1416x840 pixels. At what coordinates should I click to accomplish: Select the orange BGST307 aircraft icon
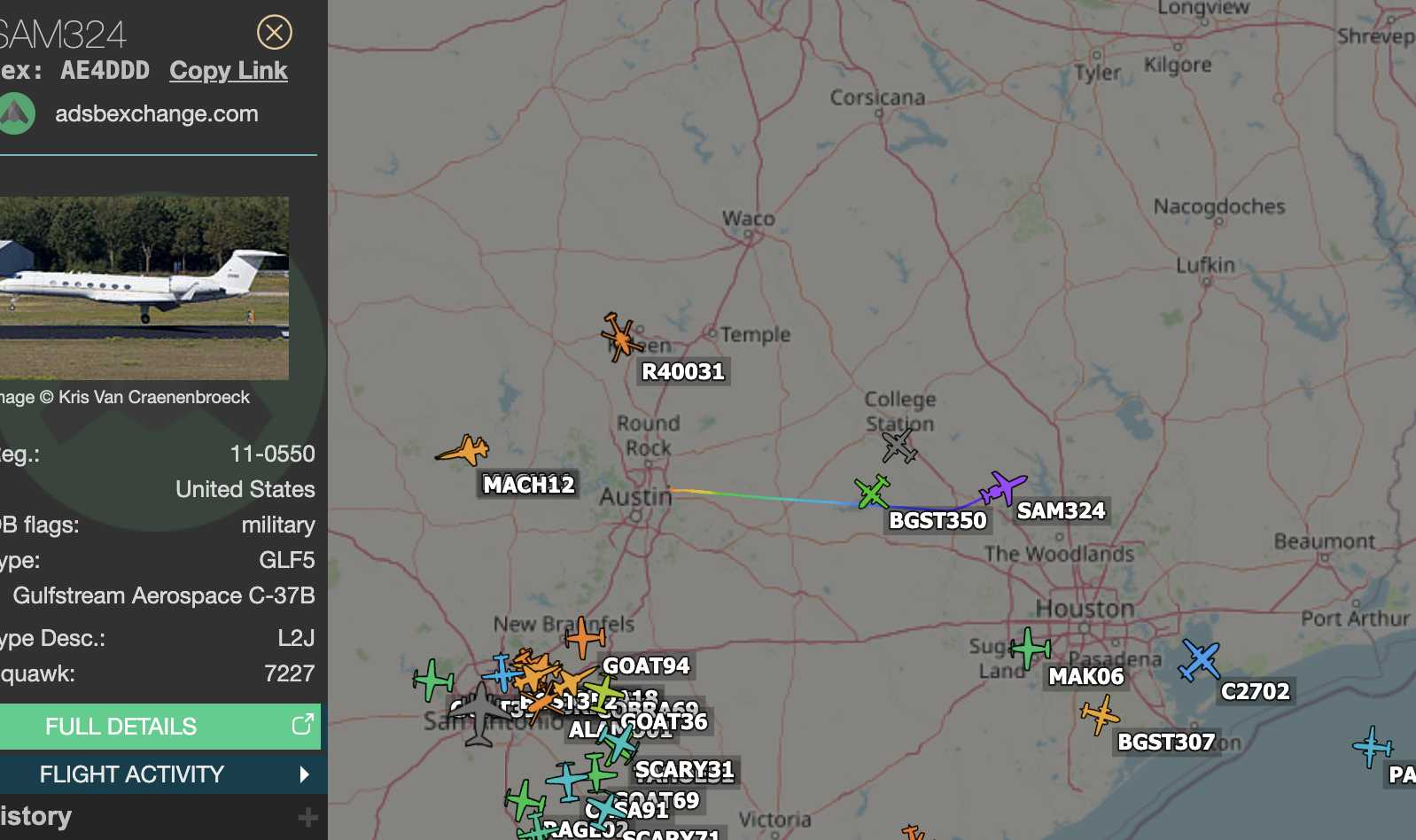point(1100,714)
